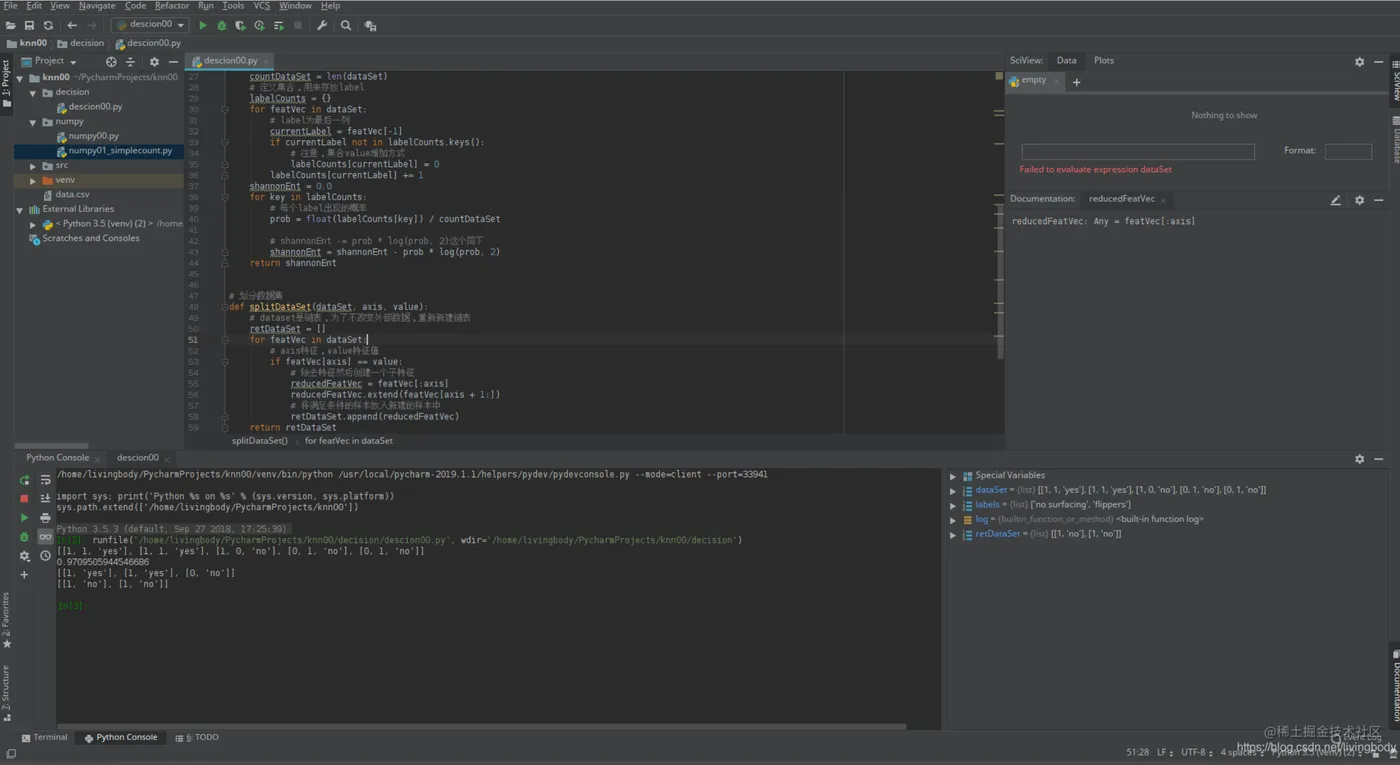Toggle scroll to end in the console
Viewport: 1400px width, 765px height.
tap(45, 498)
